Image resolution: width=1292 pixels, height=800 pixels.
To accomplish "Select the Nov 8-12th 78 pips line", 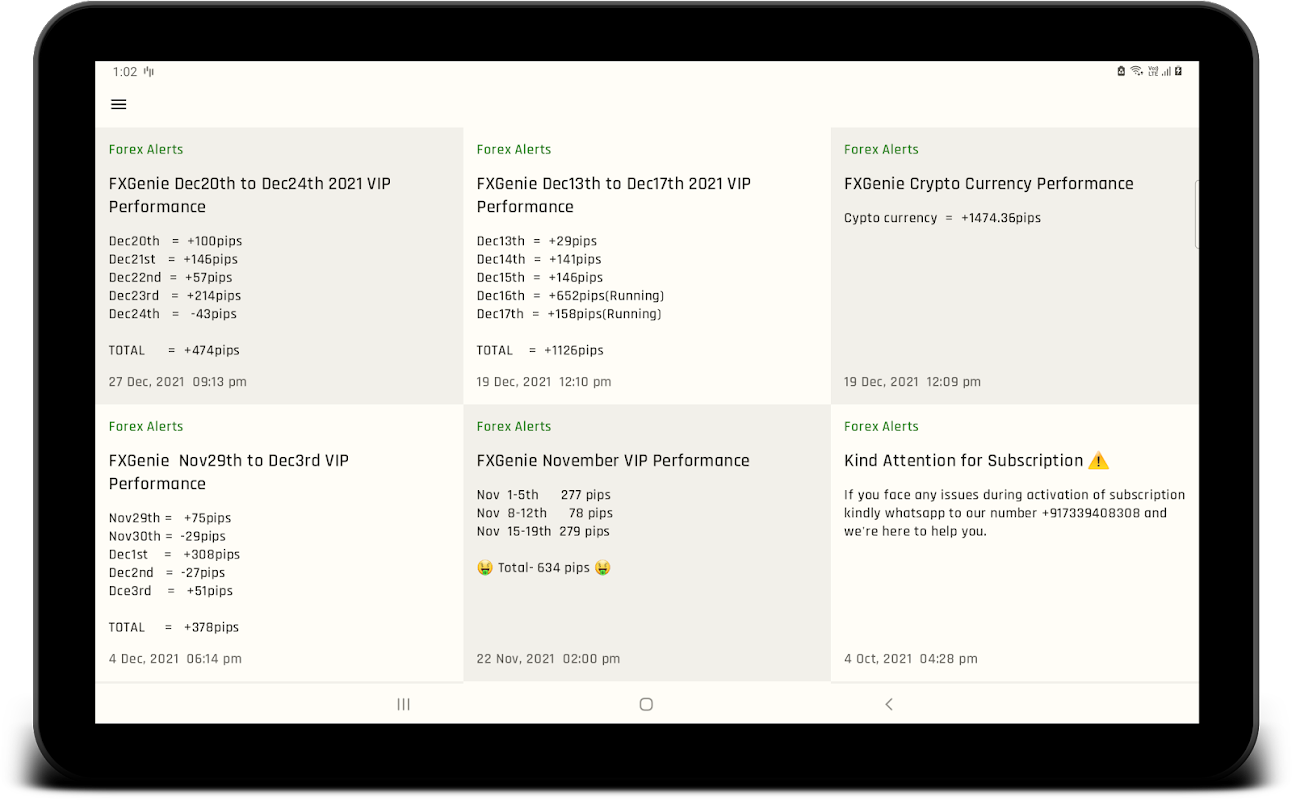I will pyautogui.click(x=545, y=513).
